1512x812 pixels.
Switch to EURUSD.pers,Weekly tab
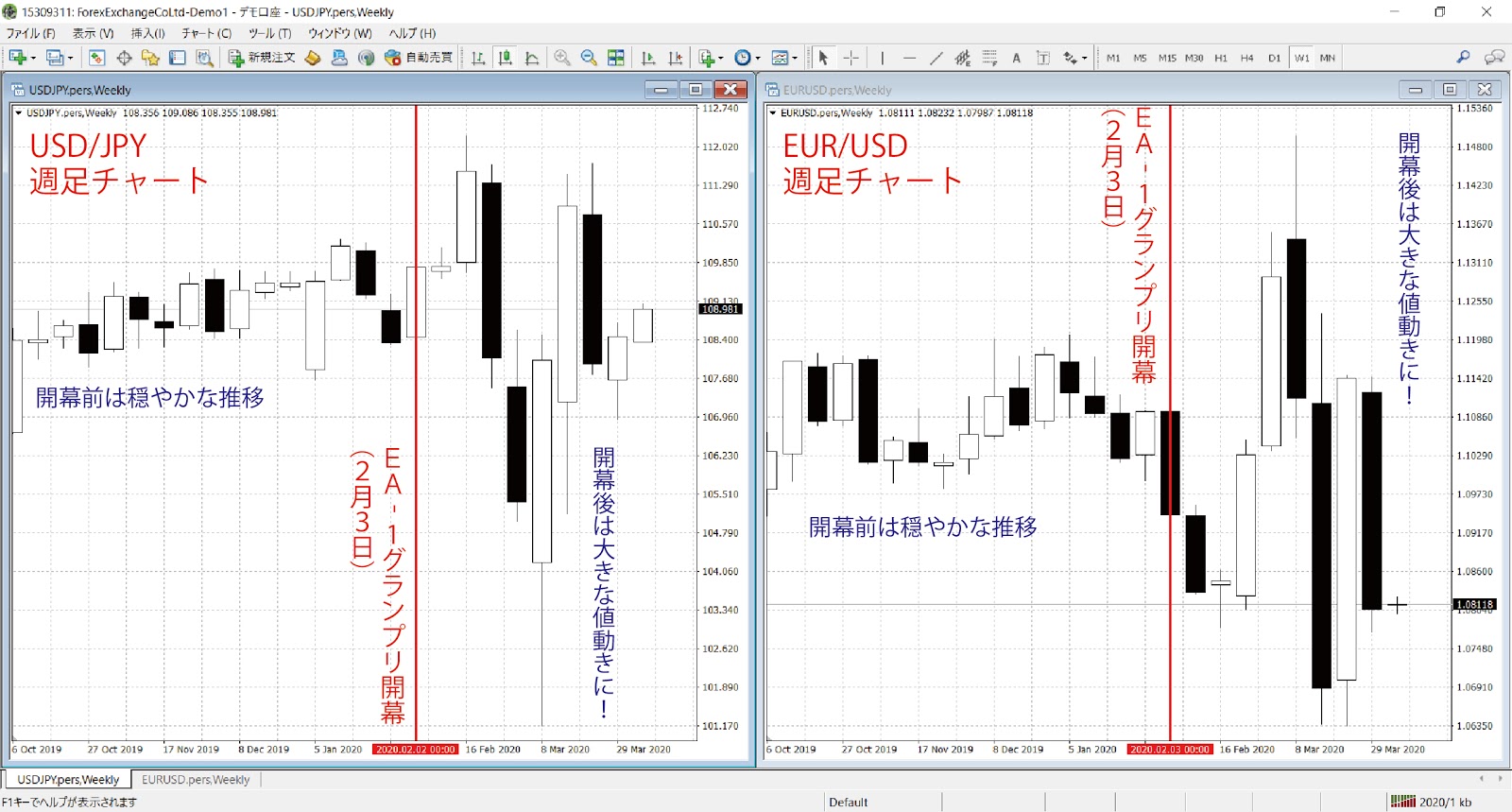196,780
